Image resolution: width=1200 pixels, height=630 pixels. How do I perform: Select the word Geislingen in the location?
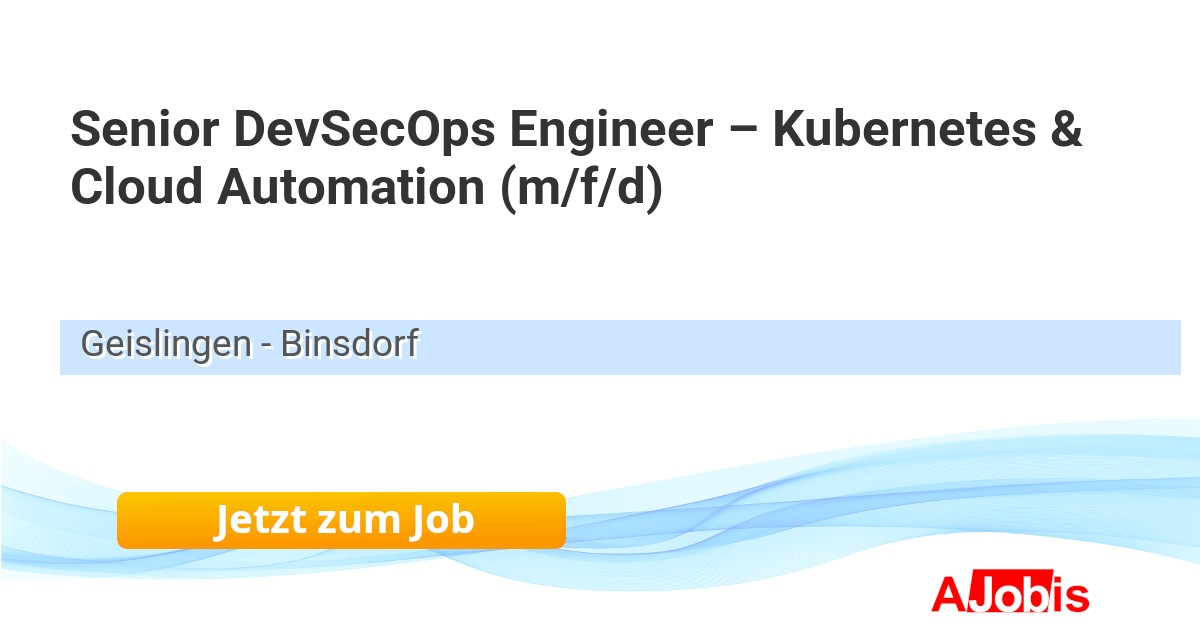166,345
